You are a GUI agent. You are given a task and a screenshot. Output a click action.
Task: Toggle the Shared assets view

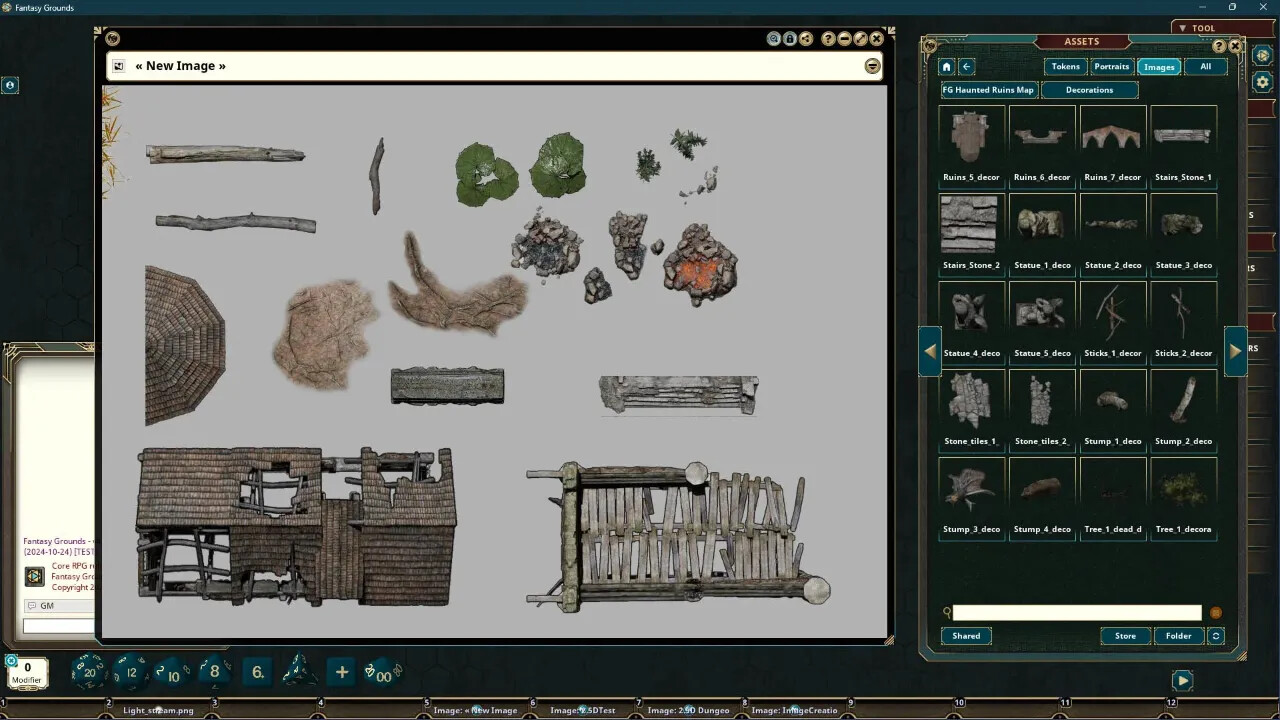965,636
